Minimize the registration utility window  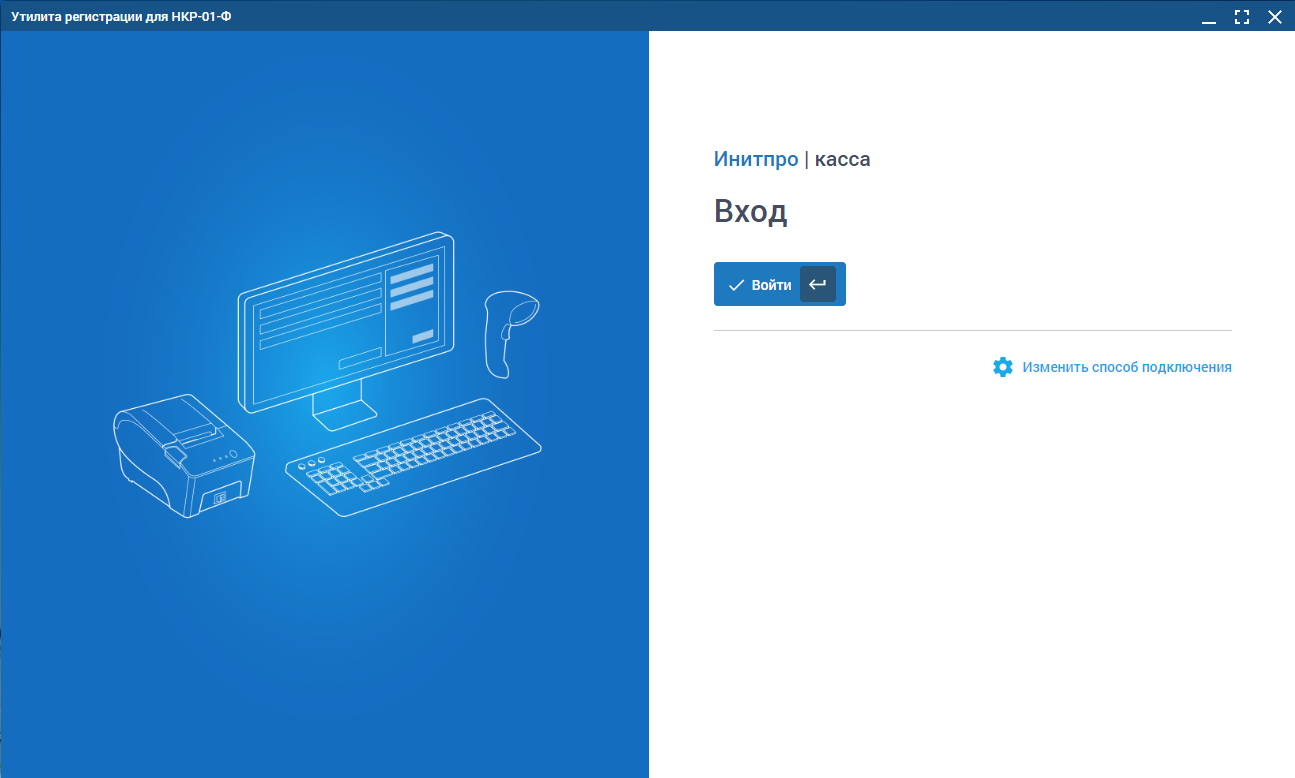pyautogui.click(x=1209, y=16)
